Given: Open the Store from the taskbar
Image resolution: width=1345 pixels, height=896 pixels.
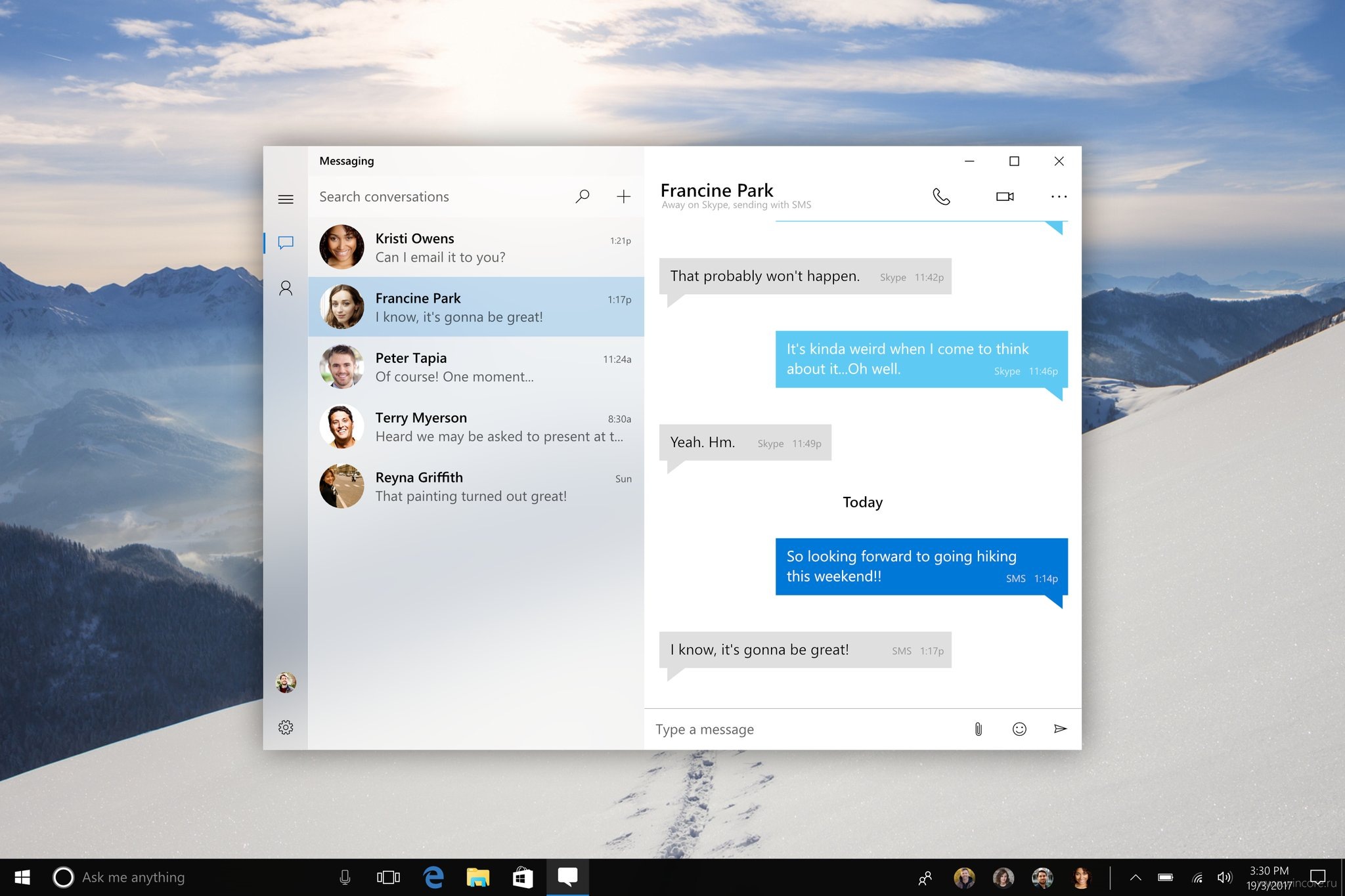Looking at the screenshot, I should (x=523, y=878).
